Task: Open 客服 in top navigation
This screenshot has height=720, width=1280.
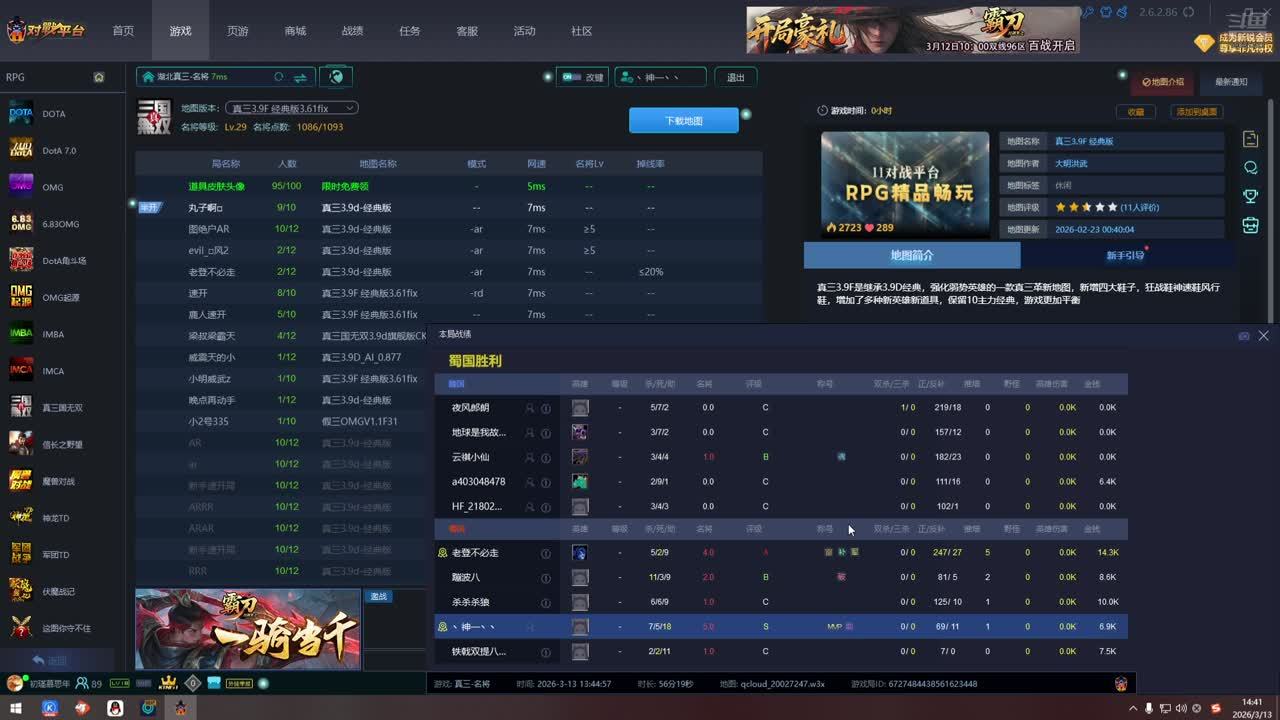Action: click(467, 31)
